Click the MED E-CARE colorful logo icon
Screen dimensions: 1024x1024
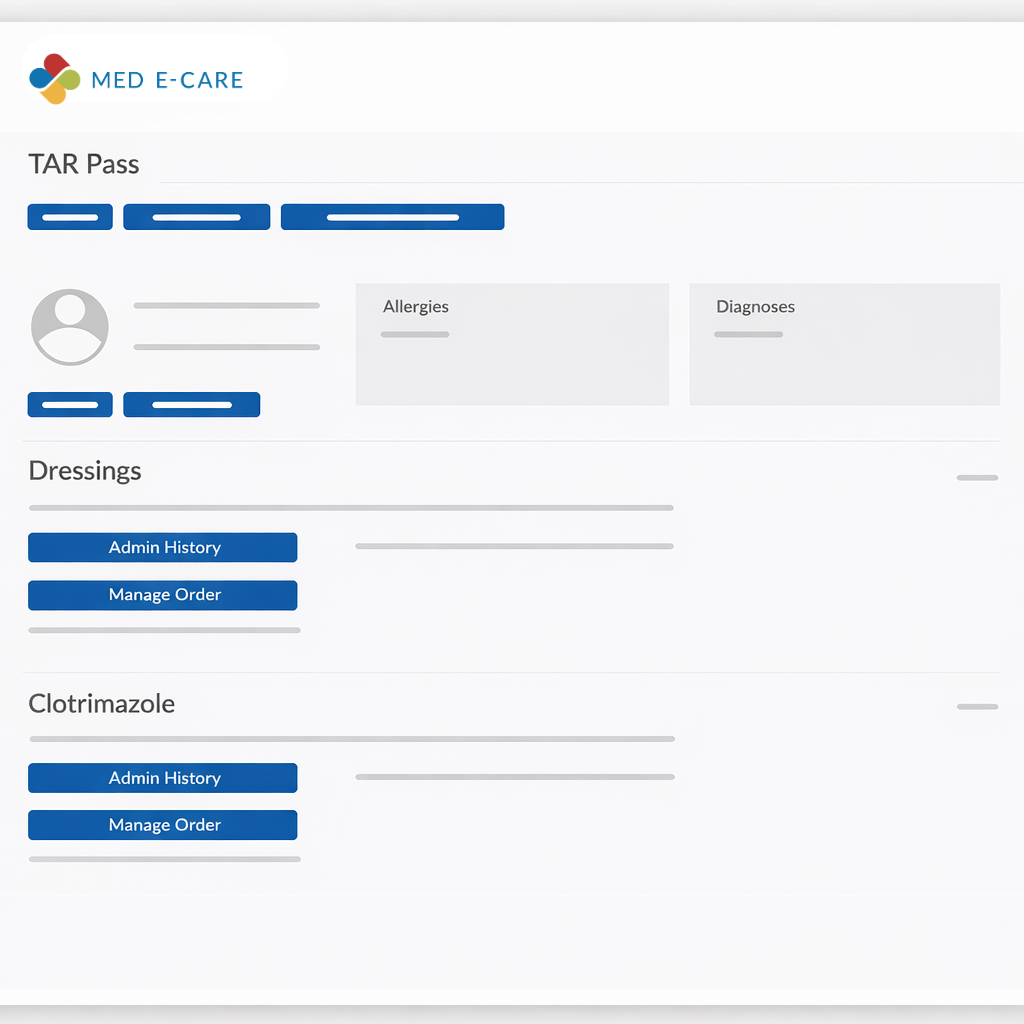tap(55, 78)
